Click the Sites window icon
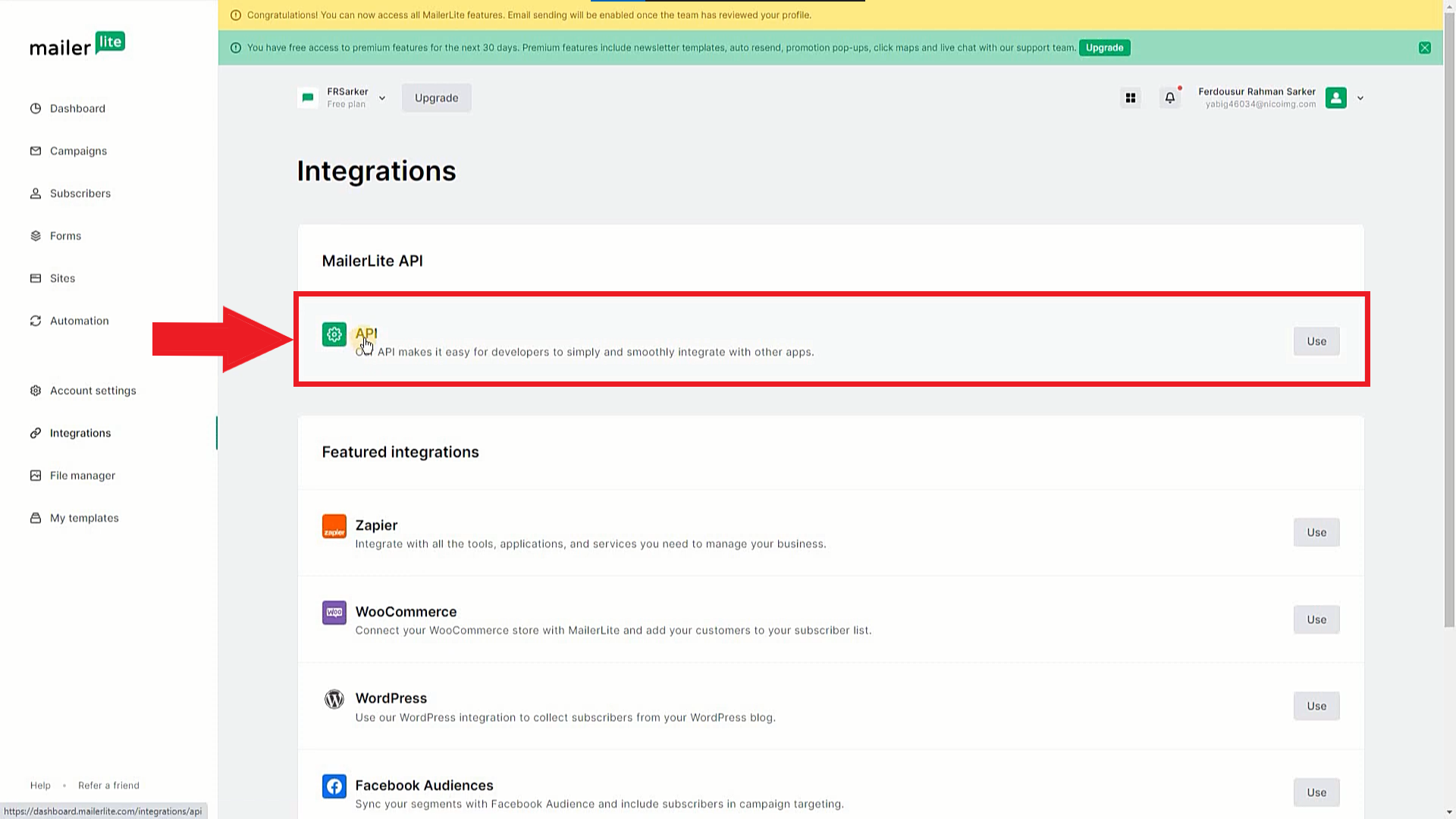The height and width of the screenshot is (819, 1456). (36, 278)
